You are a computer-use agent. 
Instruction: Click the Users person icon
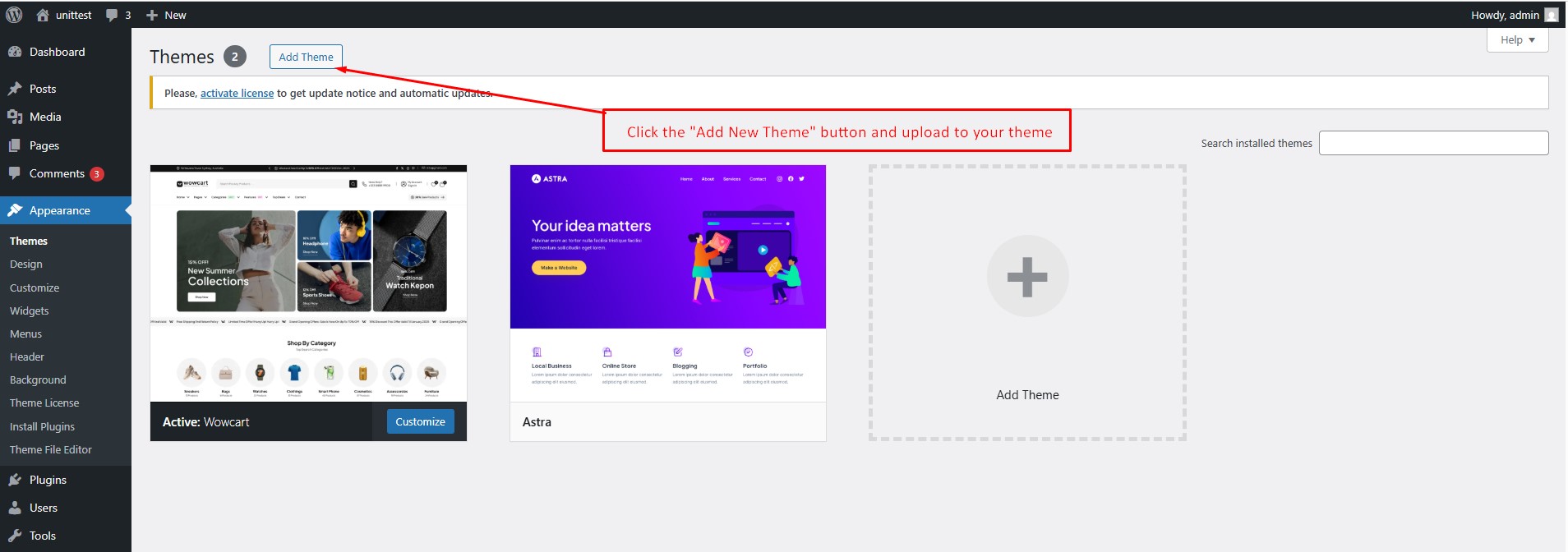click(15, 508)
